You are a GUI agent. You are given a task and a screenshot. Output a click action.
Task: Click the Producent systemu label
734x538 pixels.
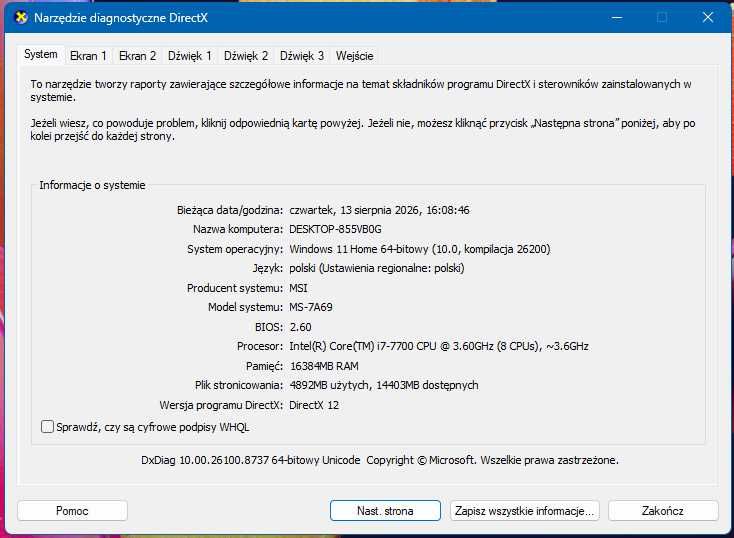[235, 288]
